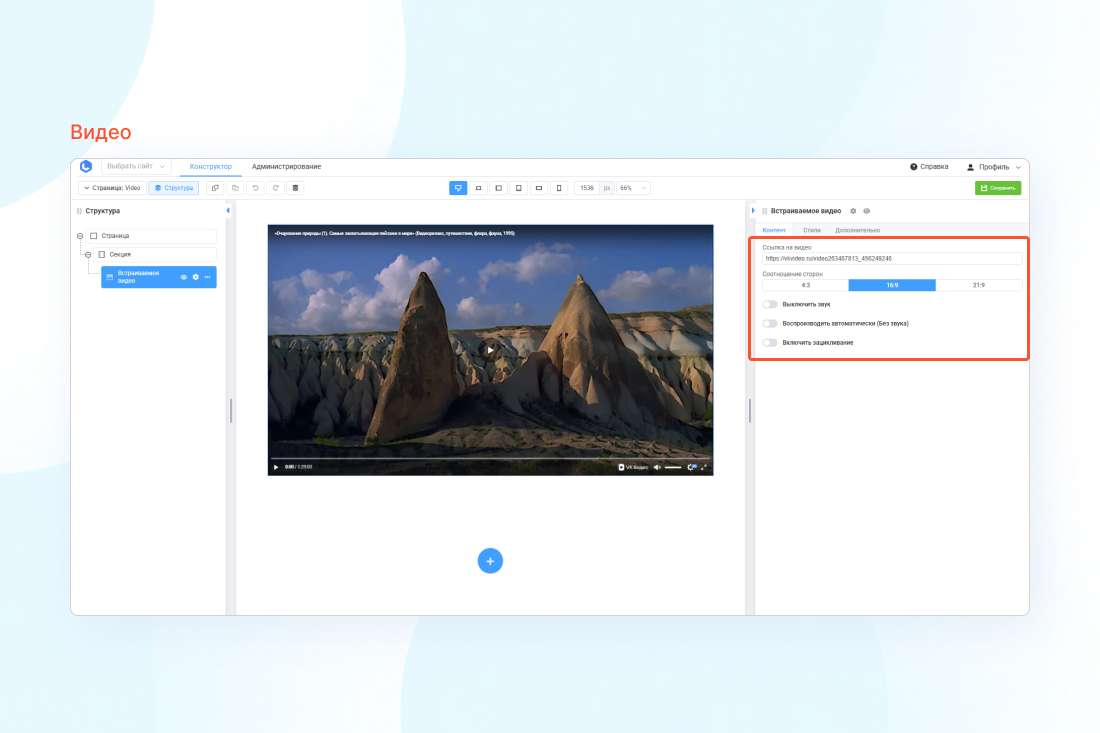The width and height of the screenshot is (1100, 733).
Task: Collapse the Страница tree node
Action: click(80, 236)
